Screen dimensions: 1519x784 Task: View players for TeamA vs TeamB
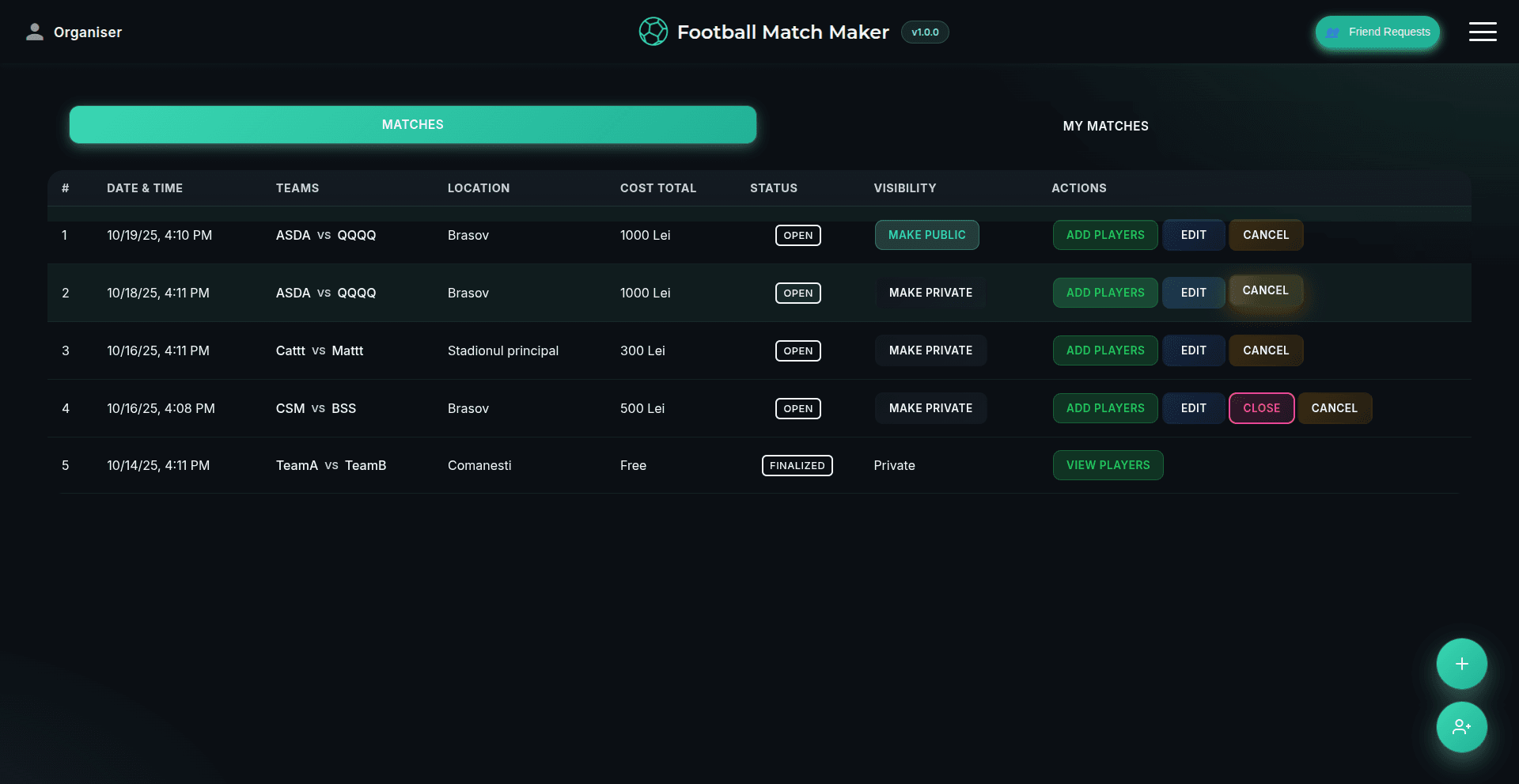coord(1108,465)
